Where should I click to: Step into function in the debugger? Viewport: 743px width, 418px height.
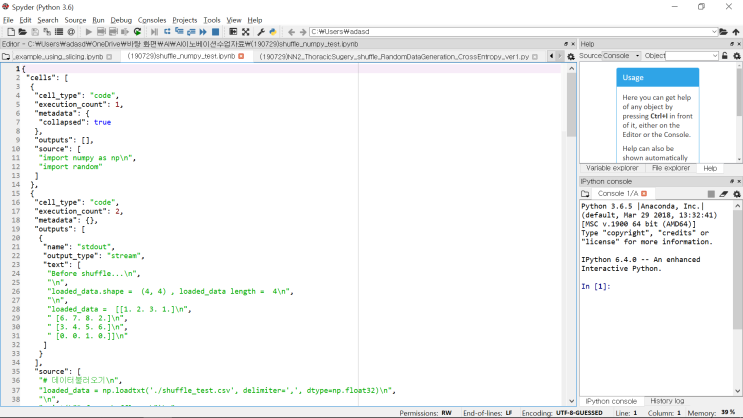click(x=179, y=32)
